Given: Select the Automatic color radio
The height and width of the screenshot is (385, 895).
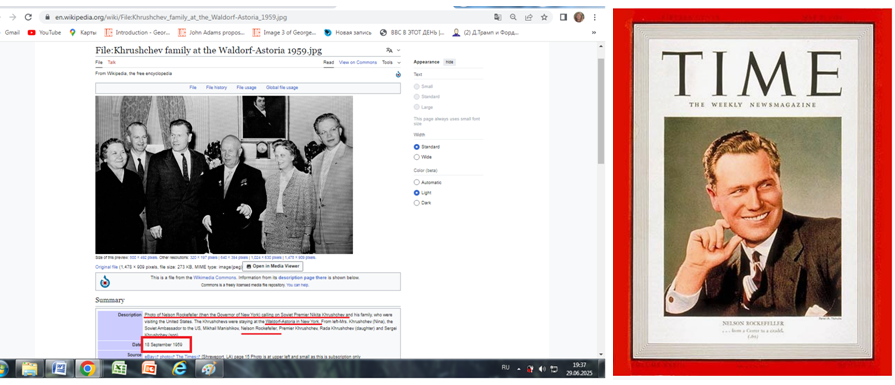Looking at the screenshot, I should (x=417, y=183).
